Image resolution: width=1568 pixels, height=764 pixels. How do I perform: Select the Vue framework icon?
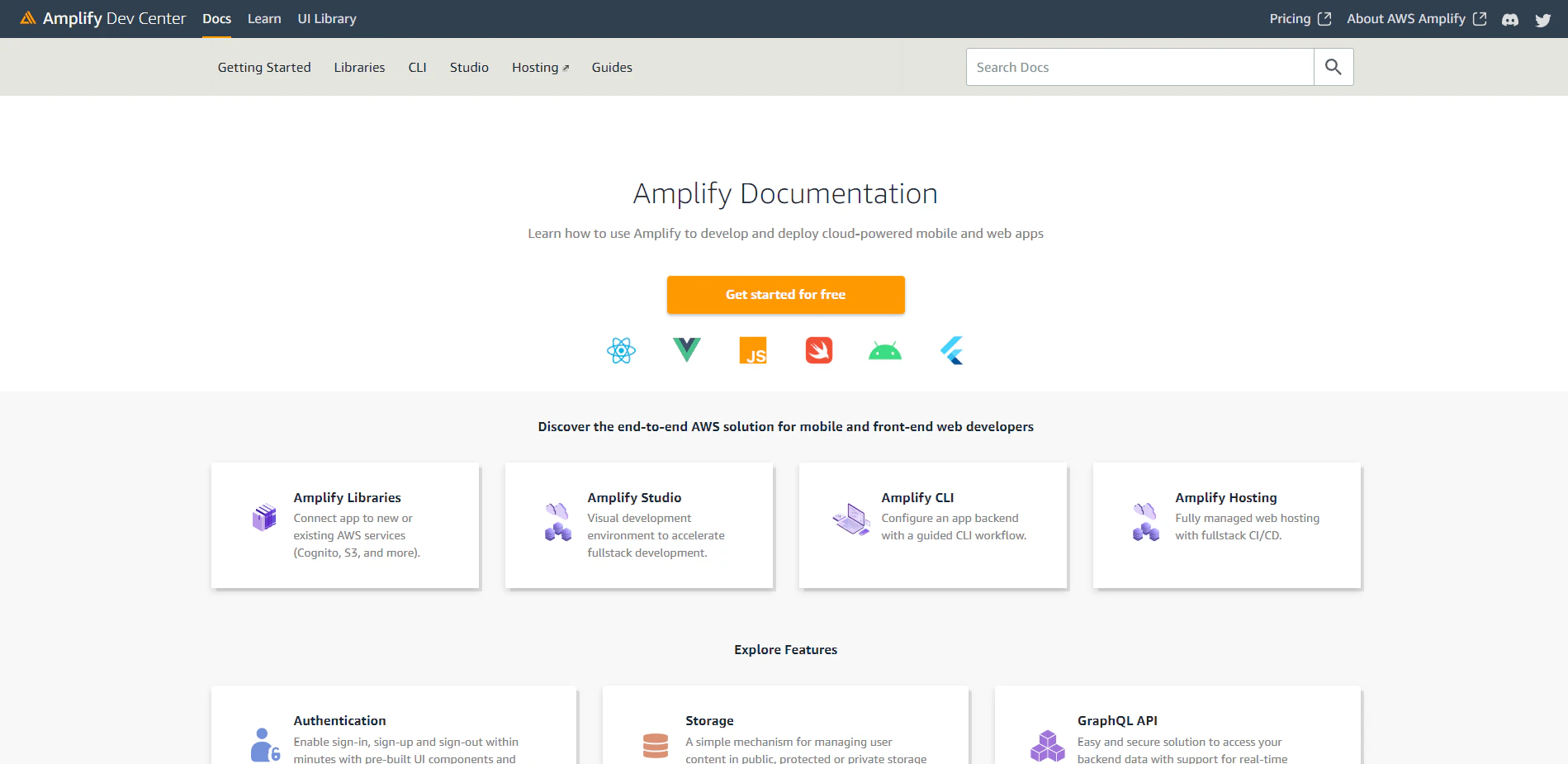(687, 350)
